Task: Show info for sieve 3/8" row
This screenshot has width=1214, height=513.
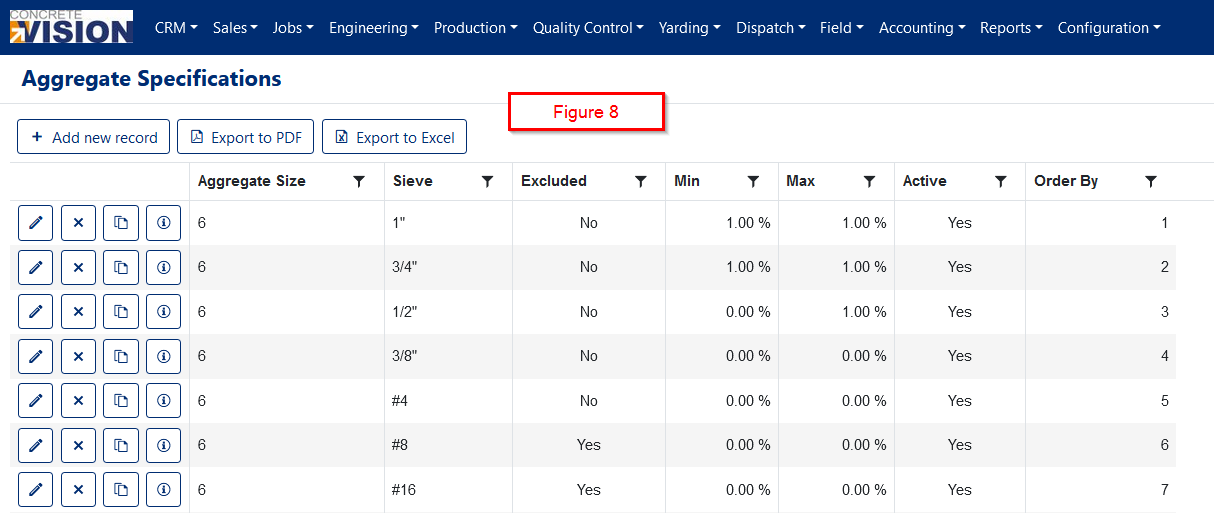Action: coord(163,356)
